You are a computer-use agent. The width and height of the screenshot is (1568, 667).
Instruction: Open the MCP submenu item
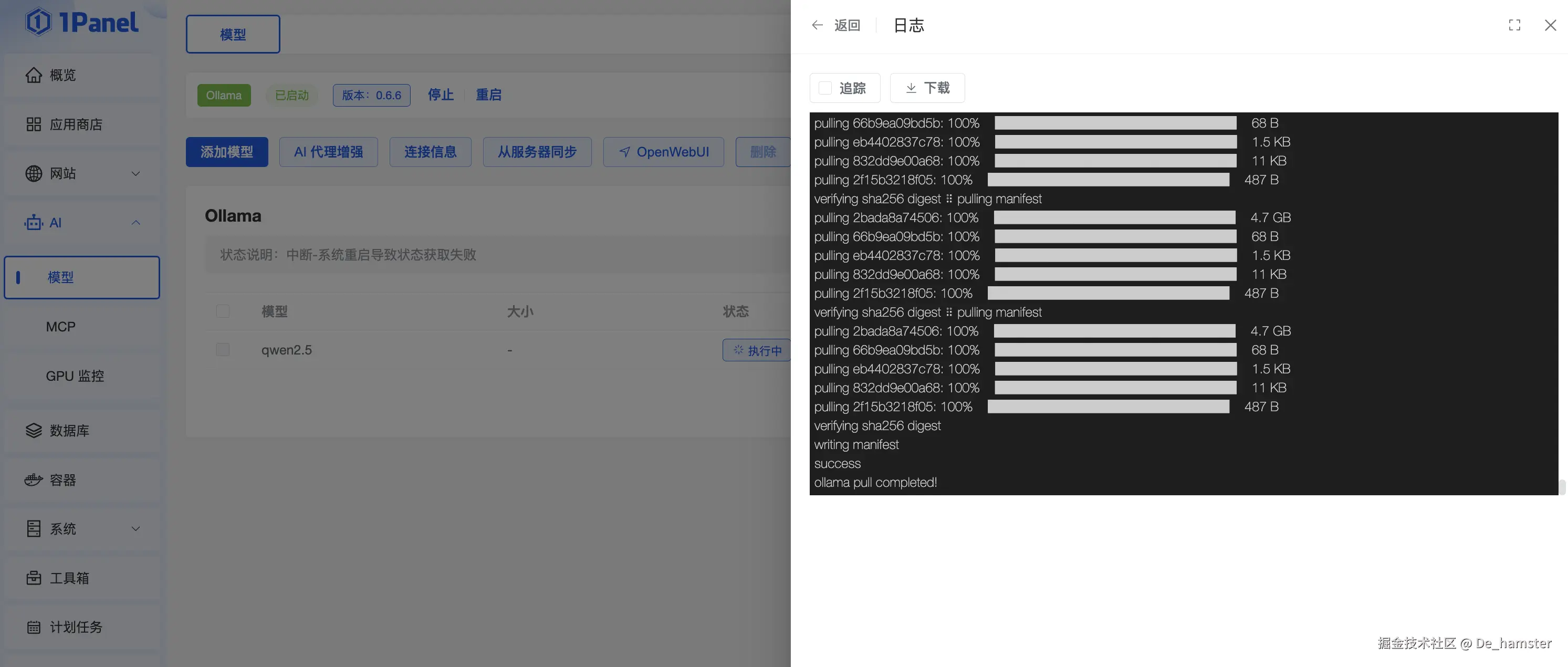61,327
